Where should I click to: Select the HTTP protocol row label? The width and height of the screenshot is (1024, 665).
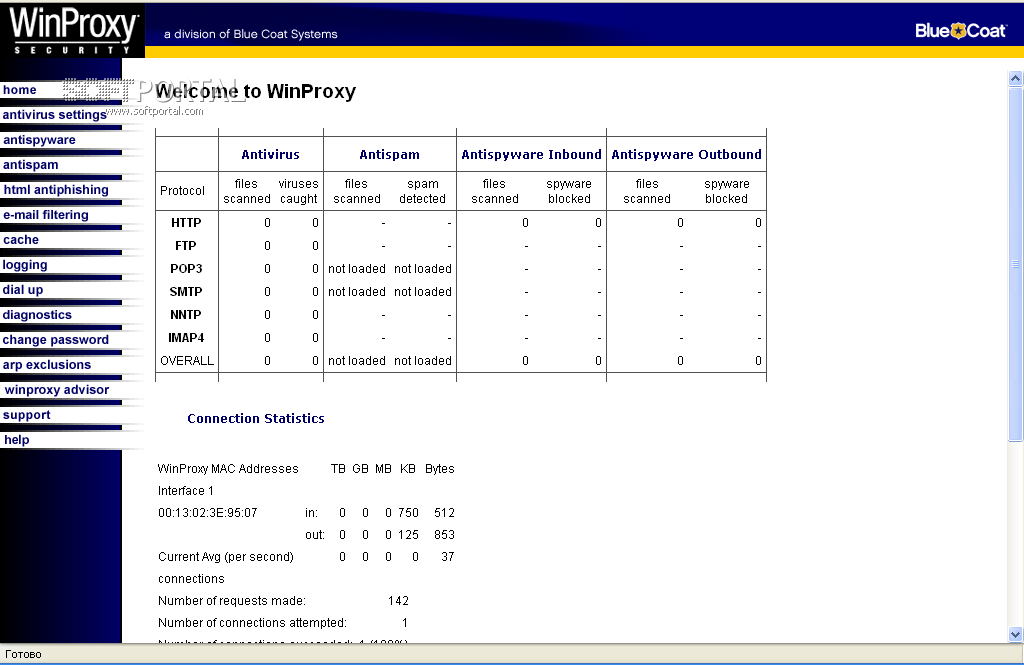coord(186,223)
